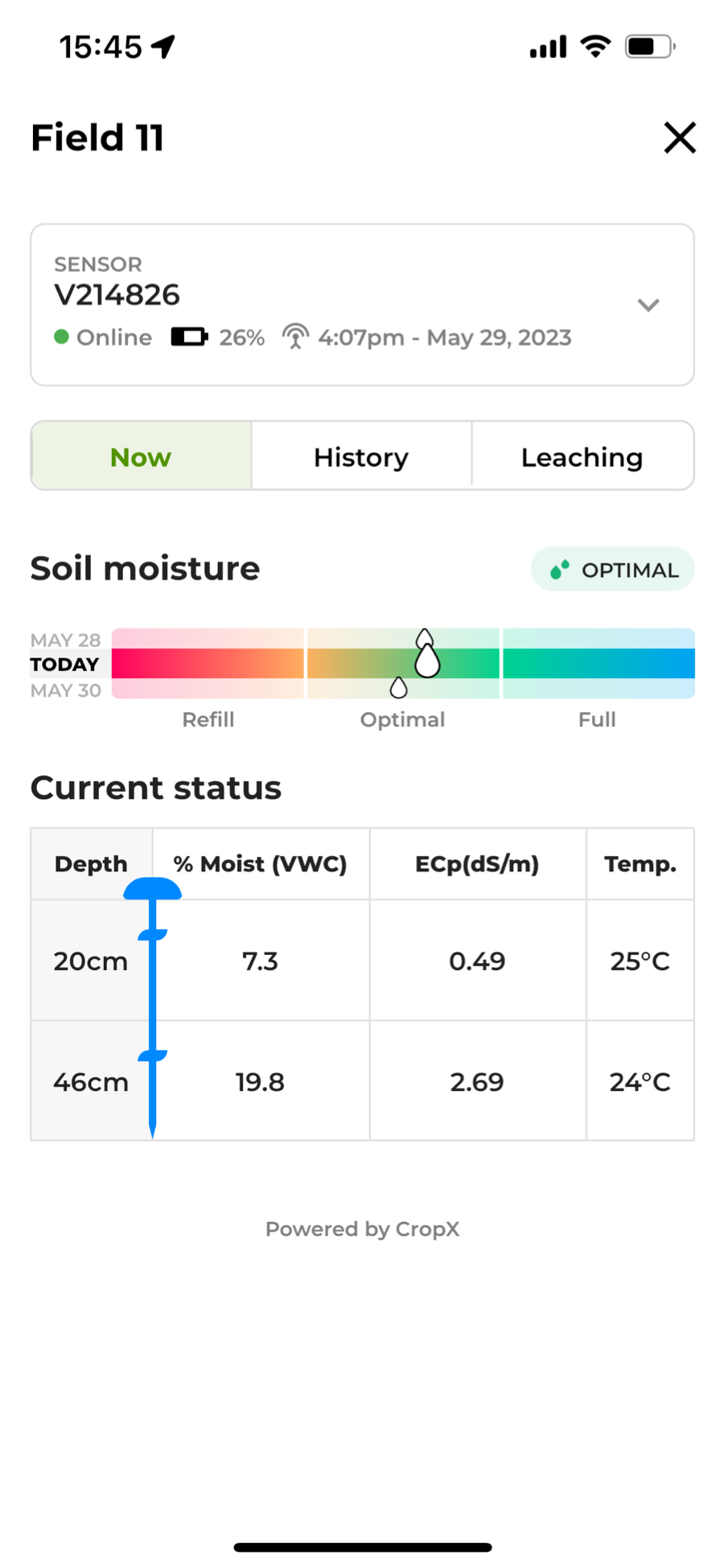Tap the red Refill zone of moisture bar
The image size is (724, 1568).
tap(208, 664)
